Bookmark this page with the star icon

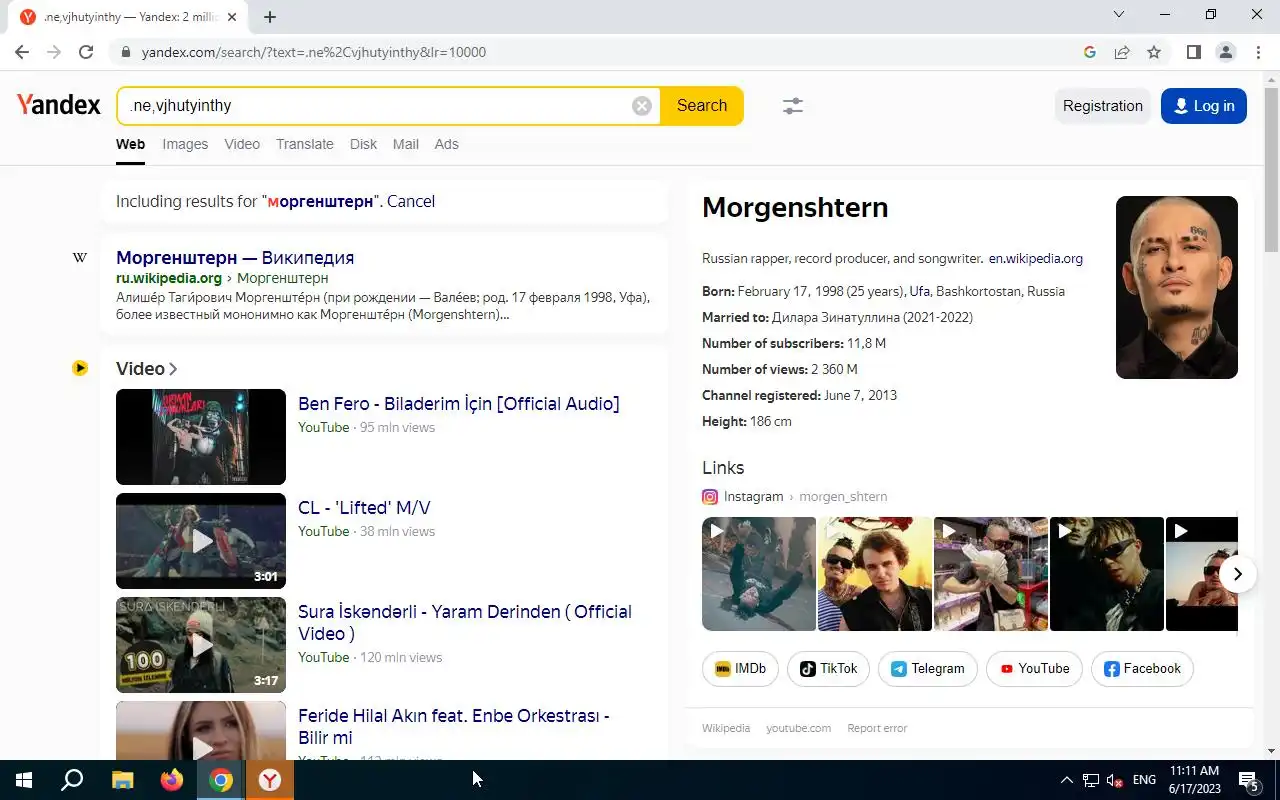[x=1154, y=52]
